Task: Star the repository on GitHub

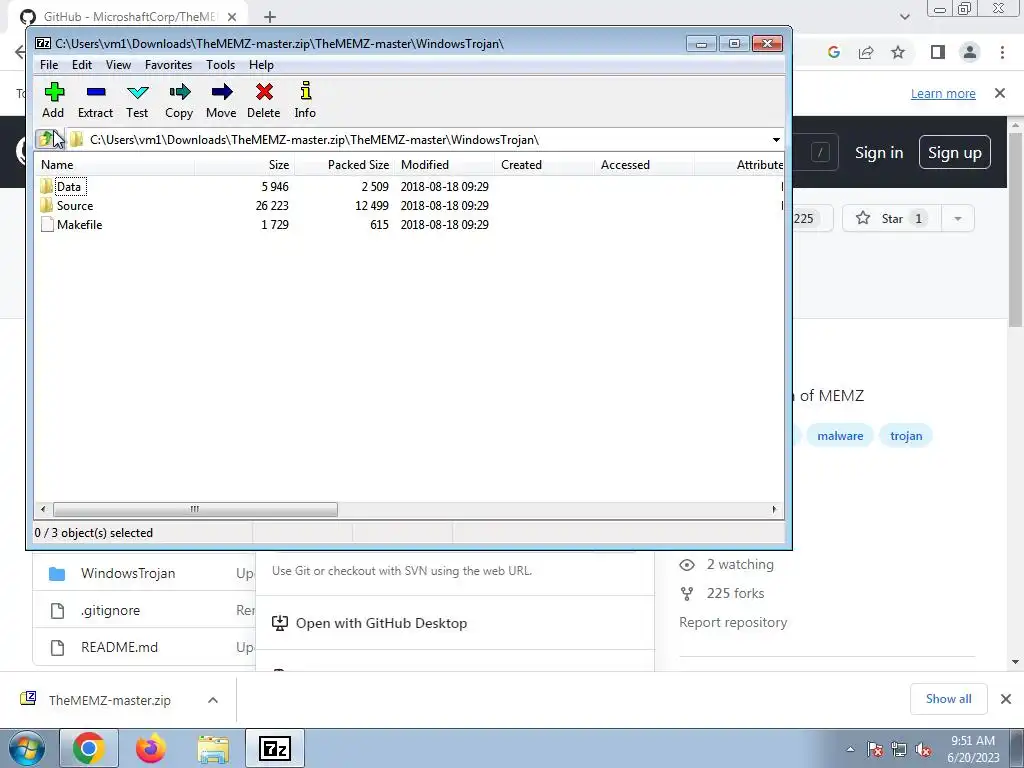Action: [891, 219]
